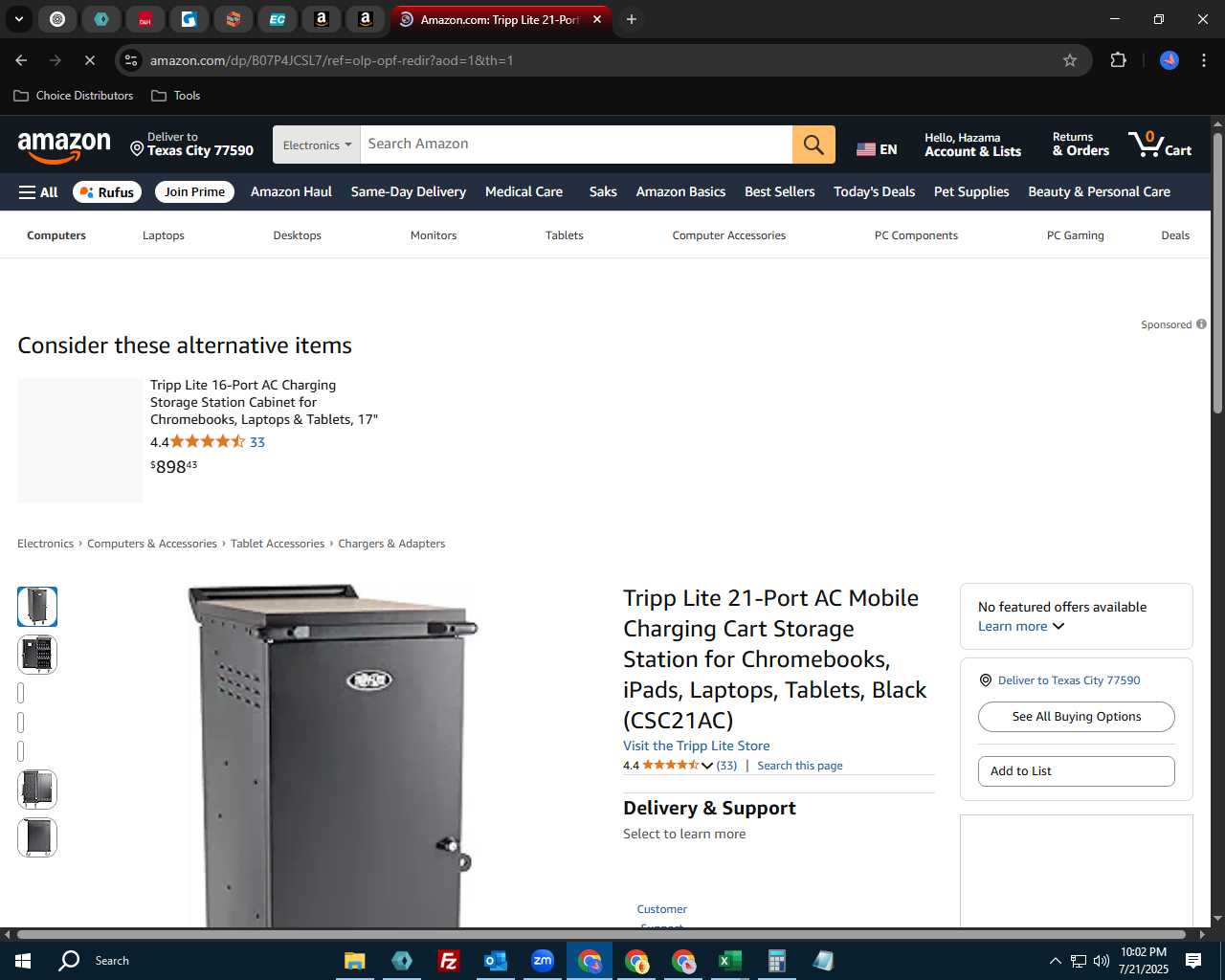
Task: Click the Chargers & Adapters breadcrumb
Action: pos(391,544)
